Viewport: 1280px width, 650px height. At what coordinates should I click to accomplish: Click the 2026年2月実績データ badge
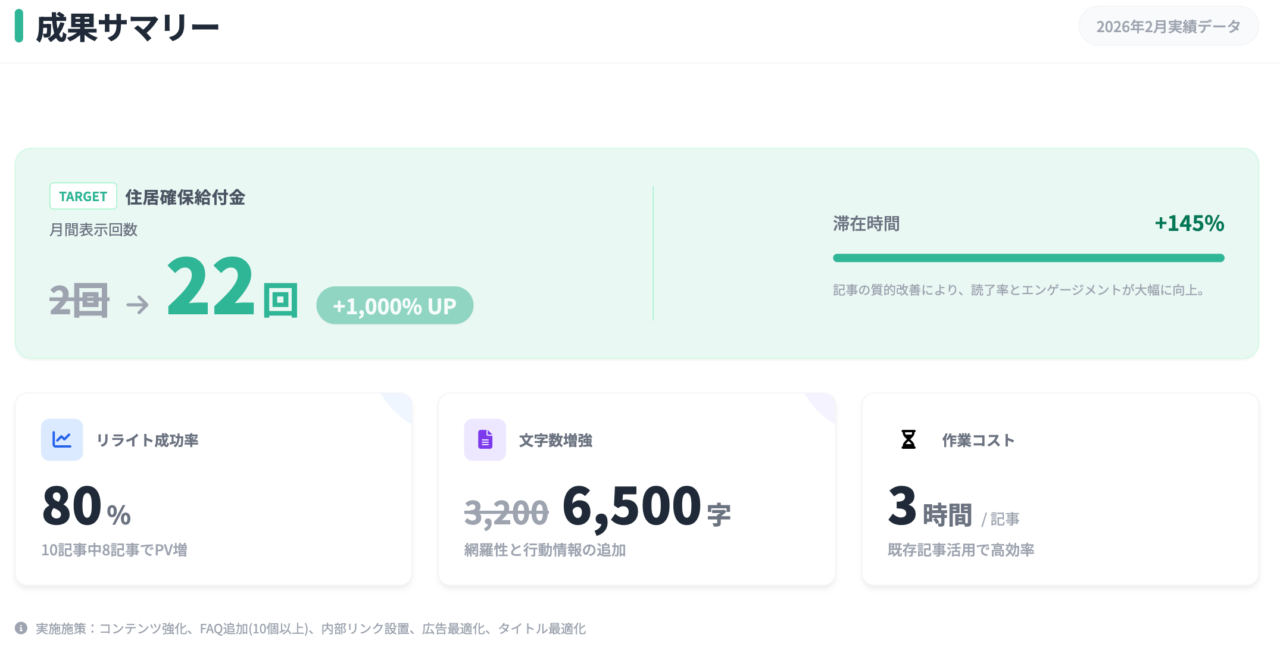point(1168,26)
